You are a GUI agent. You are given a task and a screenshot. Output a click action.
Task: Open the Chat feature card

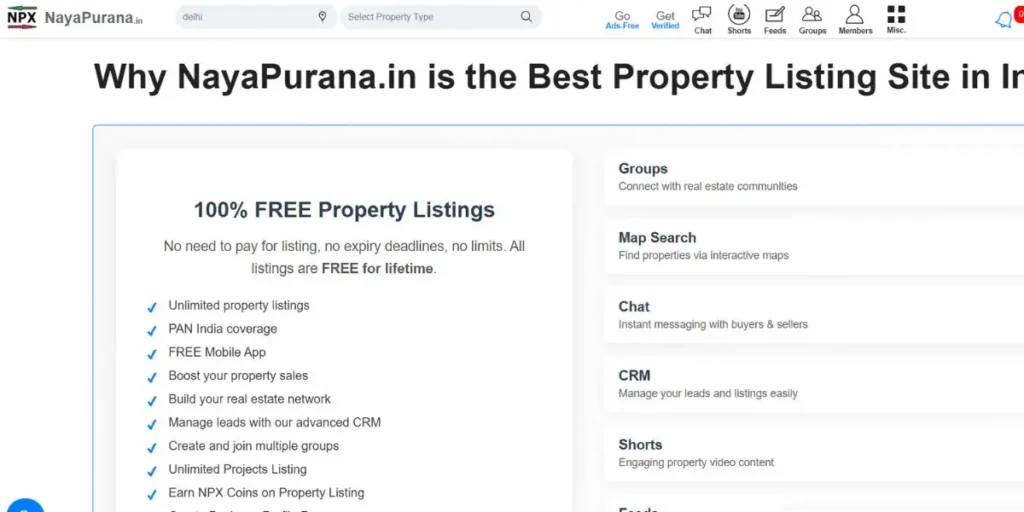pyautogui.click(x=814, y=315)
